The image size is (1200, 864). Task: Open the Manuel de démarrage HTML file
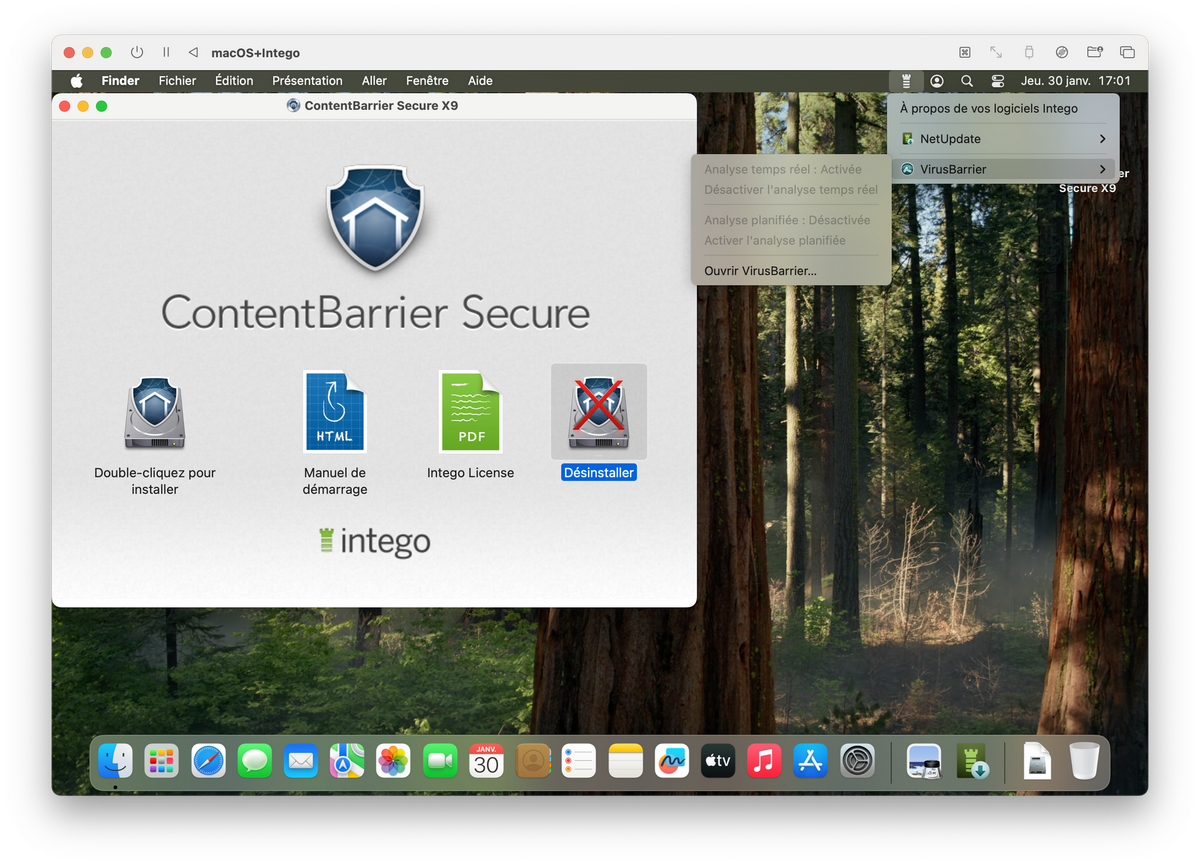click(x=335, y=412)
